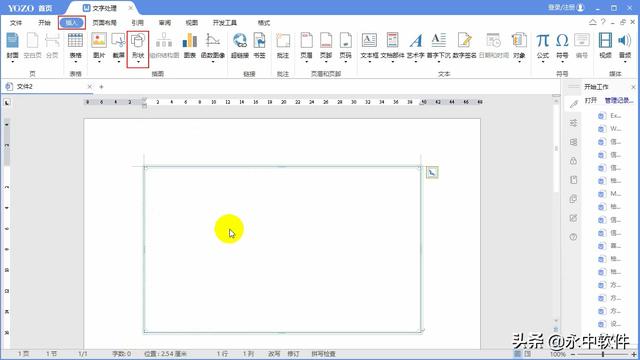Expand the 形状 dropdown arrow

[138, 62]
